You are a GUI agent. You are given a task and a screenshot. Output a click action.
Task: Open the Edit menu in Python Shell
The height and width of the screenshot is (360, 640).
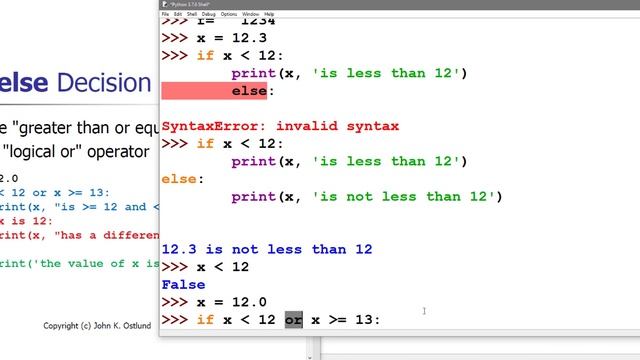pos(178,14)
